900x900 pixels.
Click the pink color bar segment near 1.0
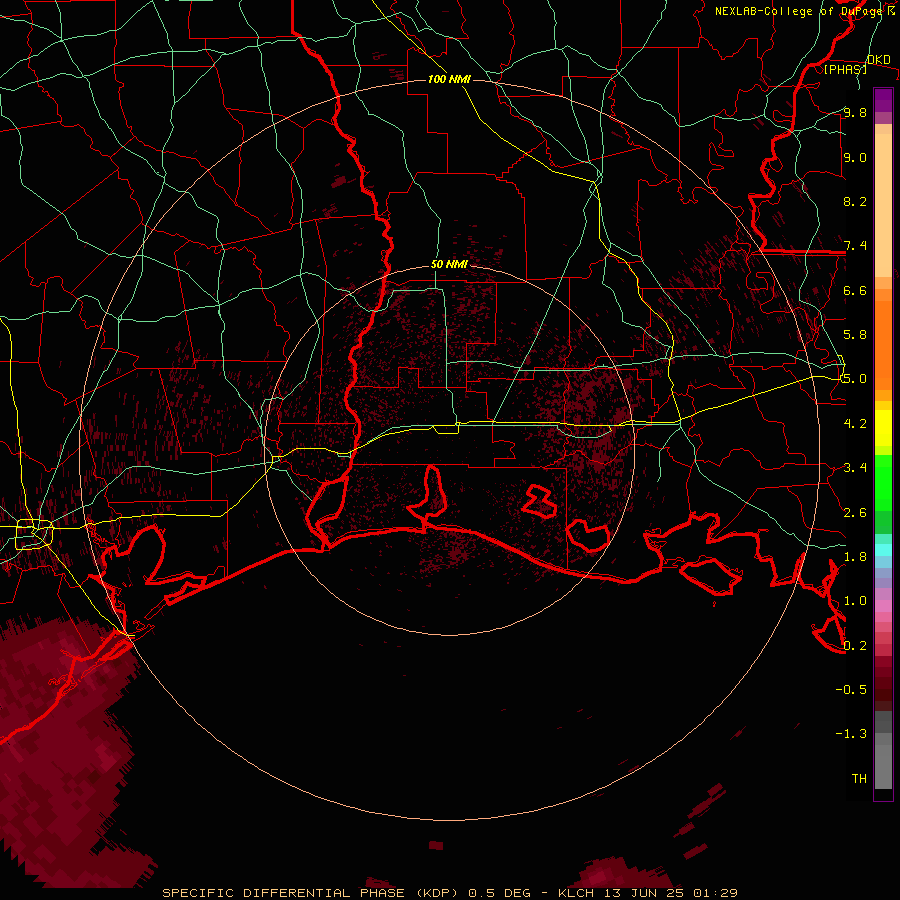tap(883, 606)
